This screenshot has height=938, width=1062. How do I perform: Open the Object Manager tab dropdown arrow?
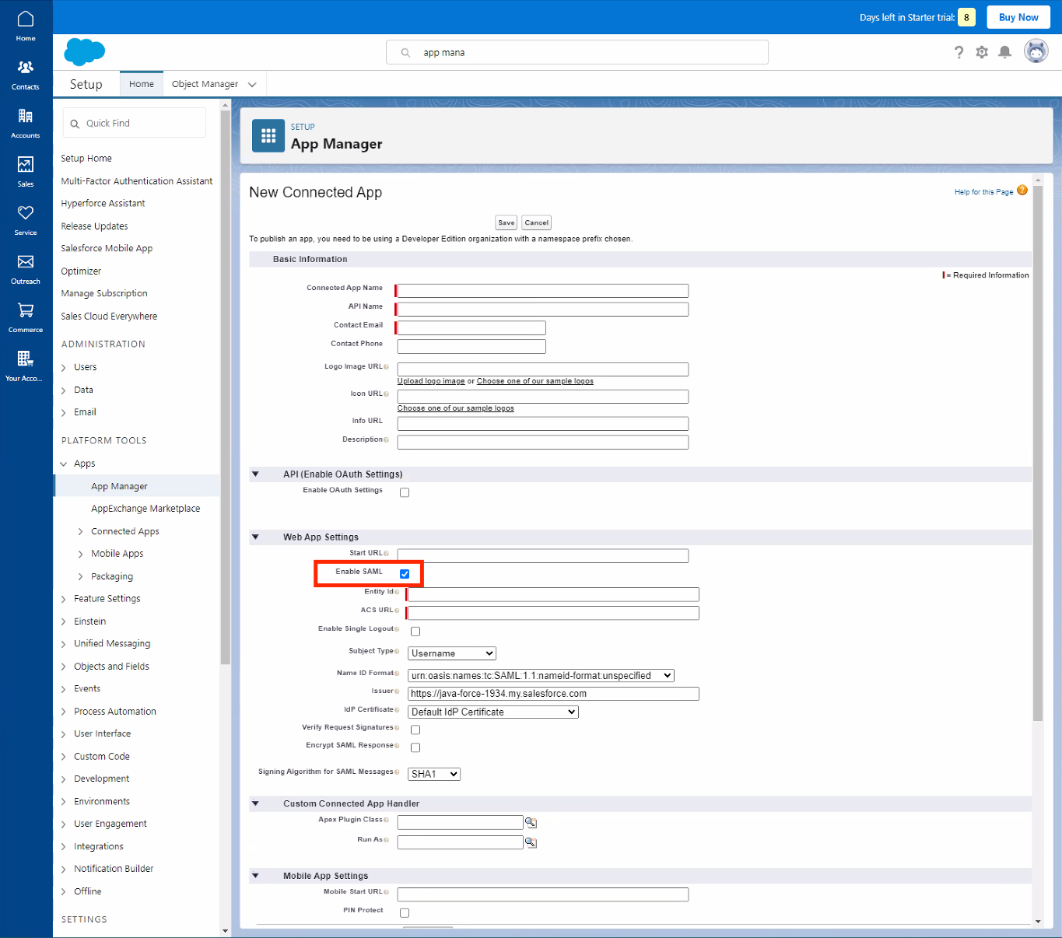252,85
